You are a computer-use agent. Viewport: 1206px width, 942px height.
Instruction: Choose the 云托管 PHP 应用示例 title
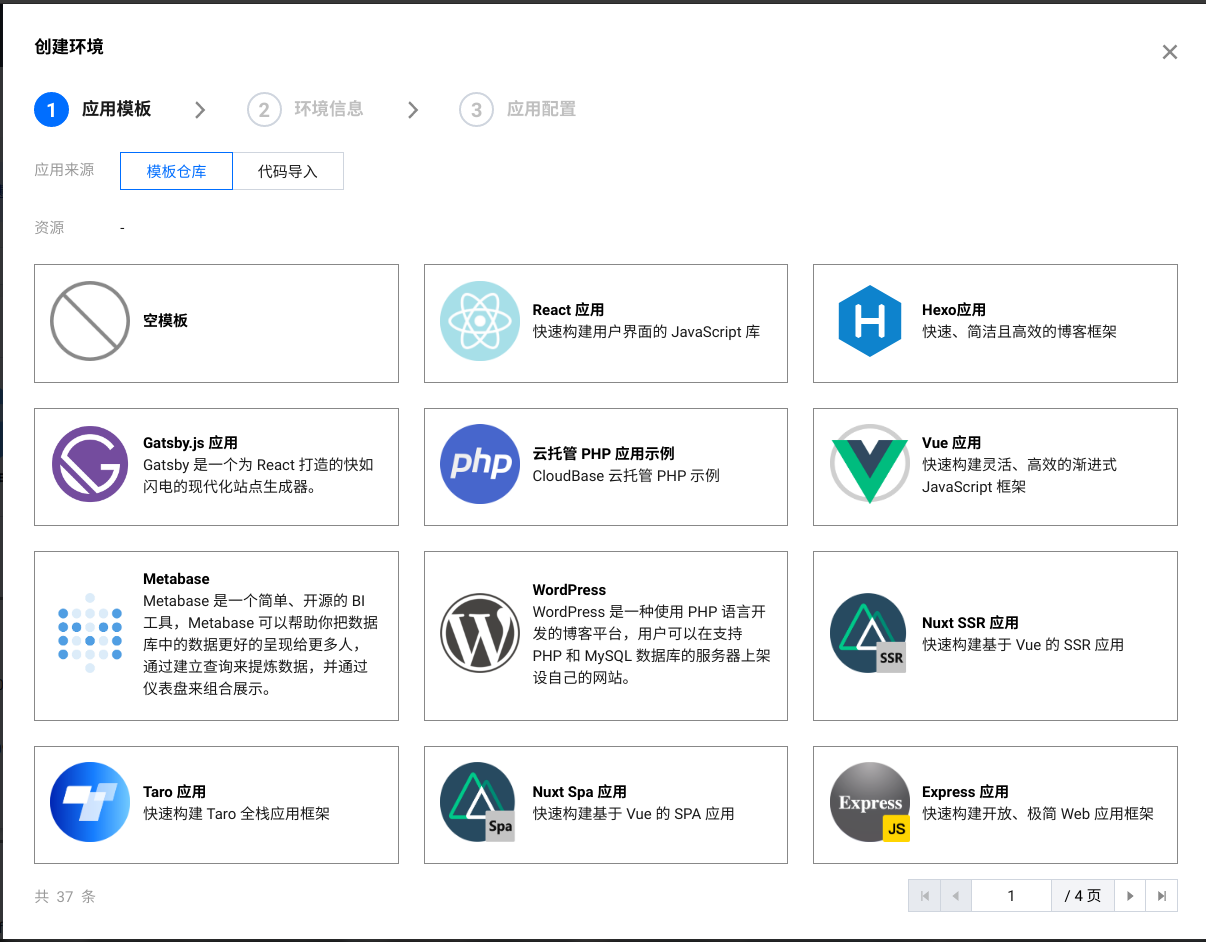(x=604, y=454)
